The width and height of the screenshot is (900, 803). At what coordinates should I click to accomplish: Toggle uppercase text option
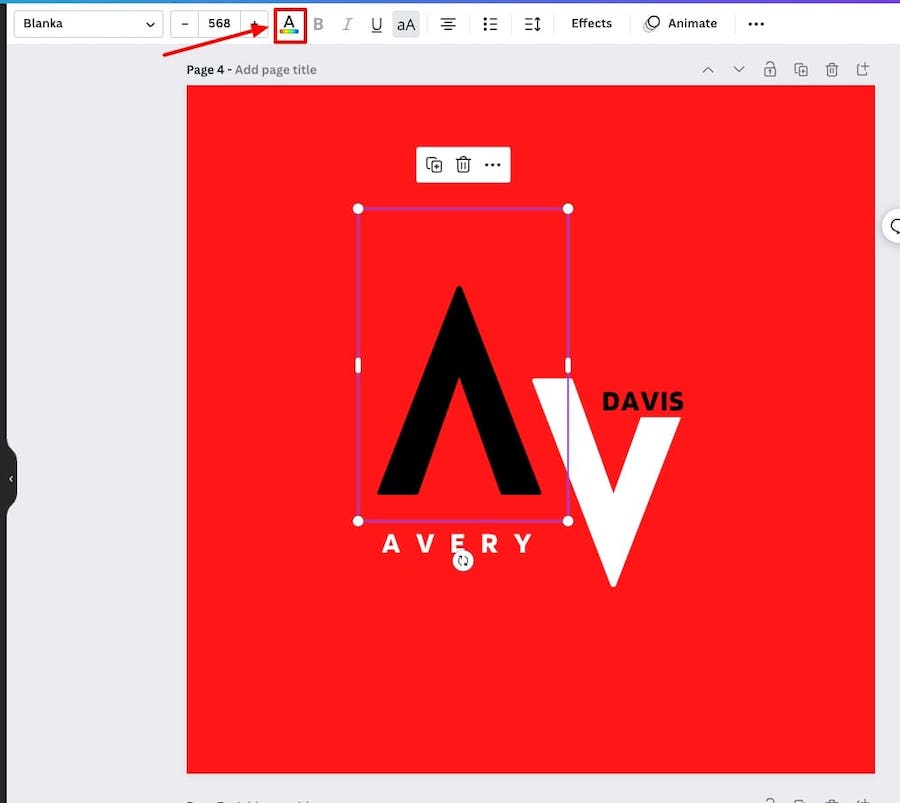[405, 24]
